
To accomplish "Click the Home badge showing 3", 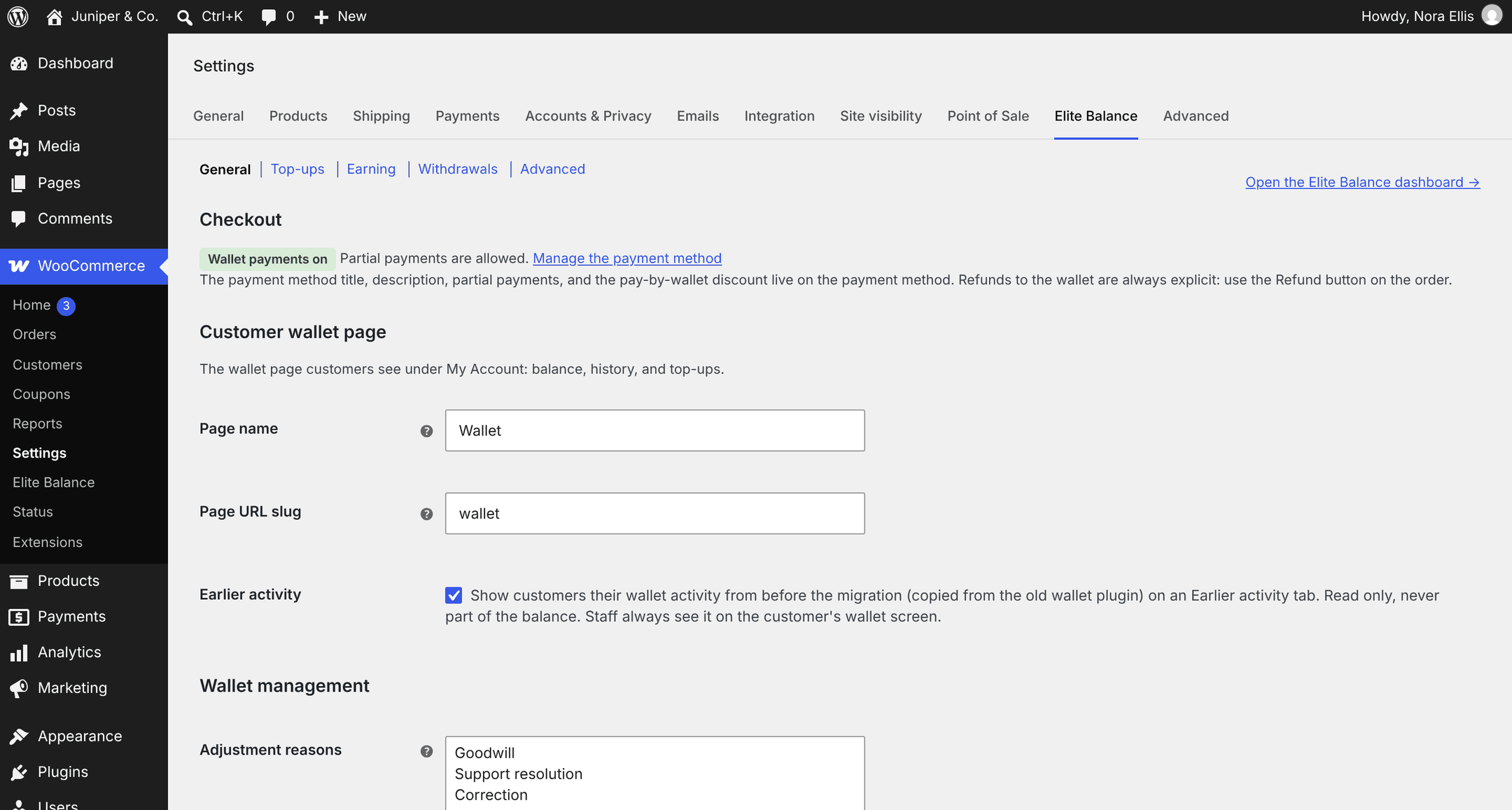I will pos(66,306).
